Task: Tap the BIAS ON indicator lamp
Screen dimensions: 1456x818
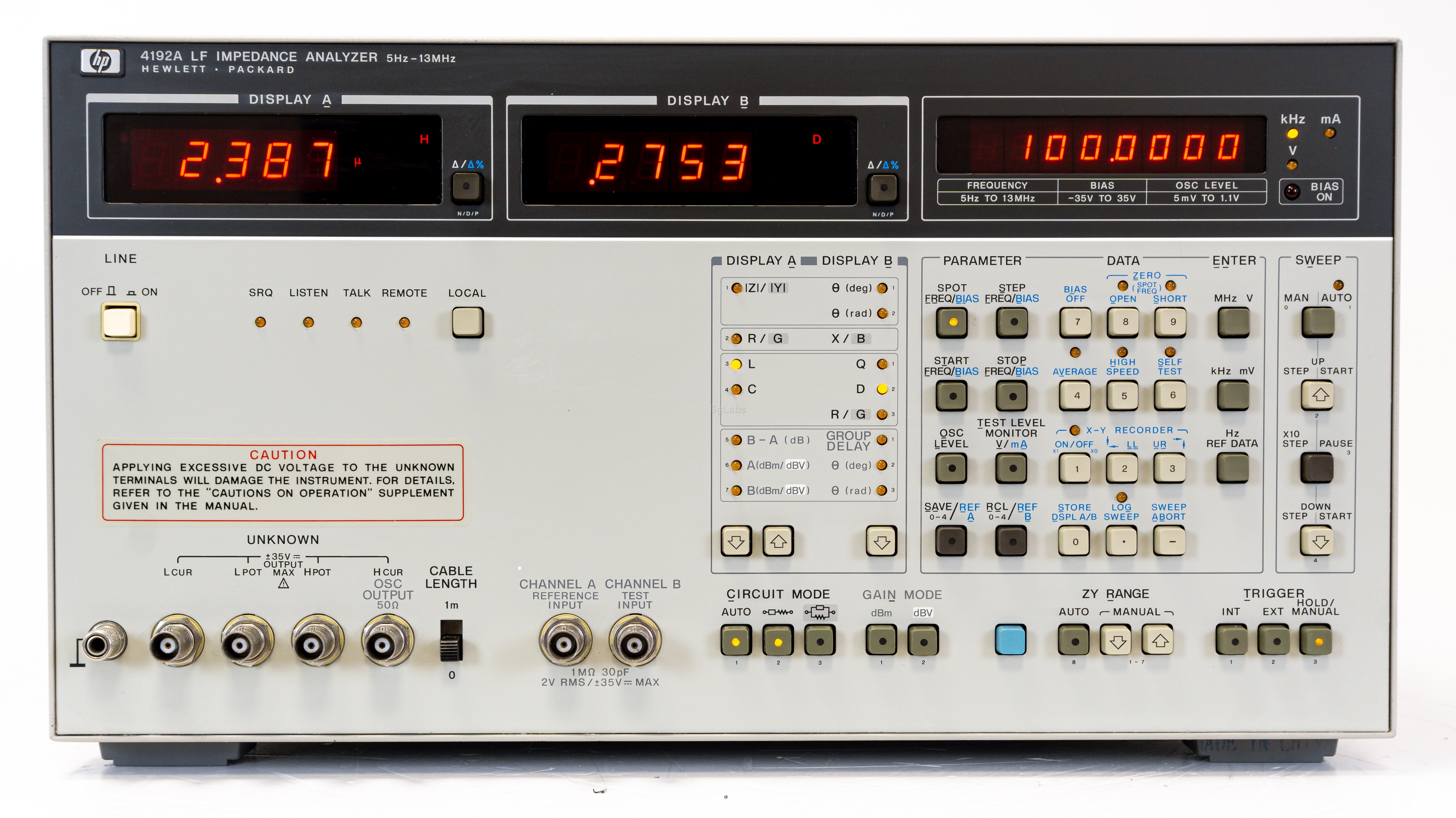Action: click(1292, 192)
